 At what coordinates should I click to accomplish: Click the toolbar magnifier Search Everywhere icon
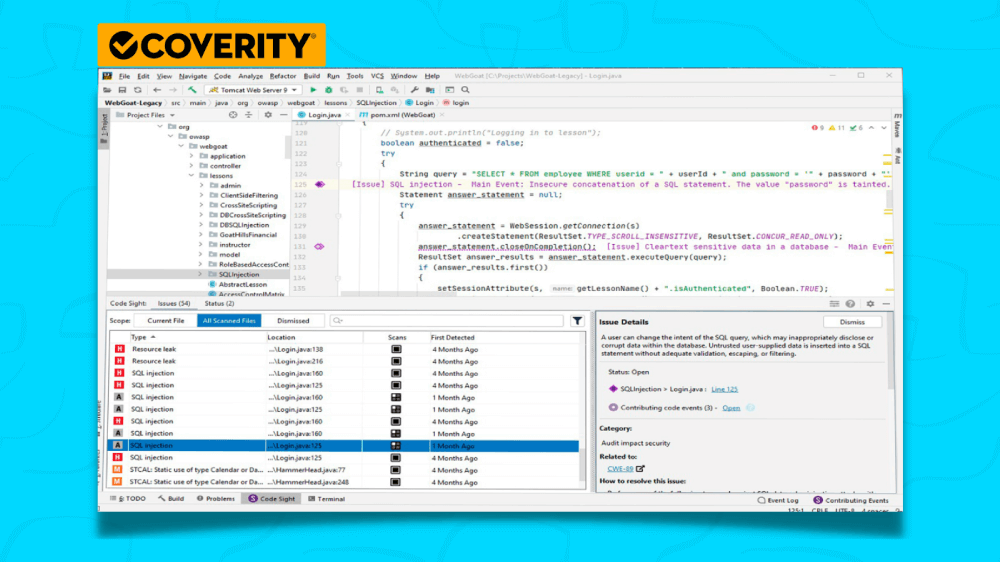466,90
